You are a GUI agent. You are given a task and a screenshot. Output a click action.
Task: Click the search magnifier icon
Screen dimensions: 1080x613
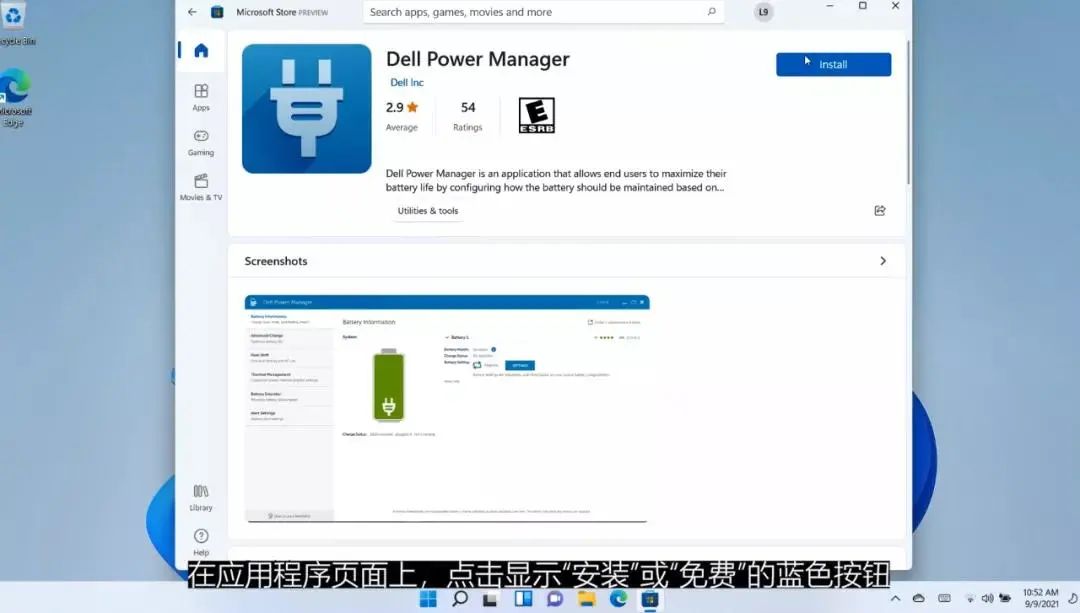pyautogui.click(x=710, y=11)
